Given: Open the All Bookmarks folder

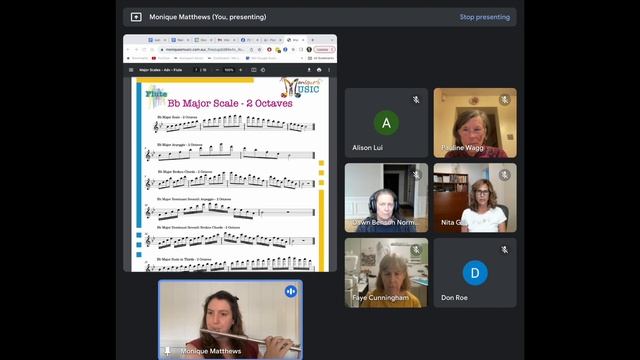Looking at the screenshot, I should coord(321,58).
